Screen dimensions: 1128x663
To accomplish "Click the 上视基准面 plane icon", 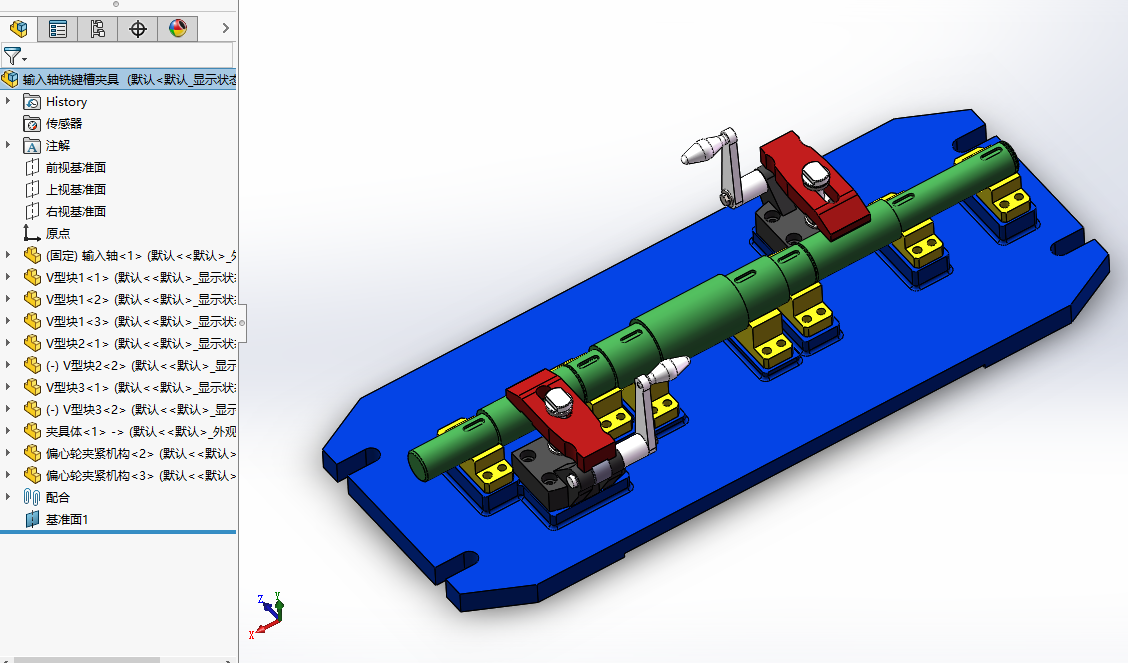I will coord(32,190).
